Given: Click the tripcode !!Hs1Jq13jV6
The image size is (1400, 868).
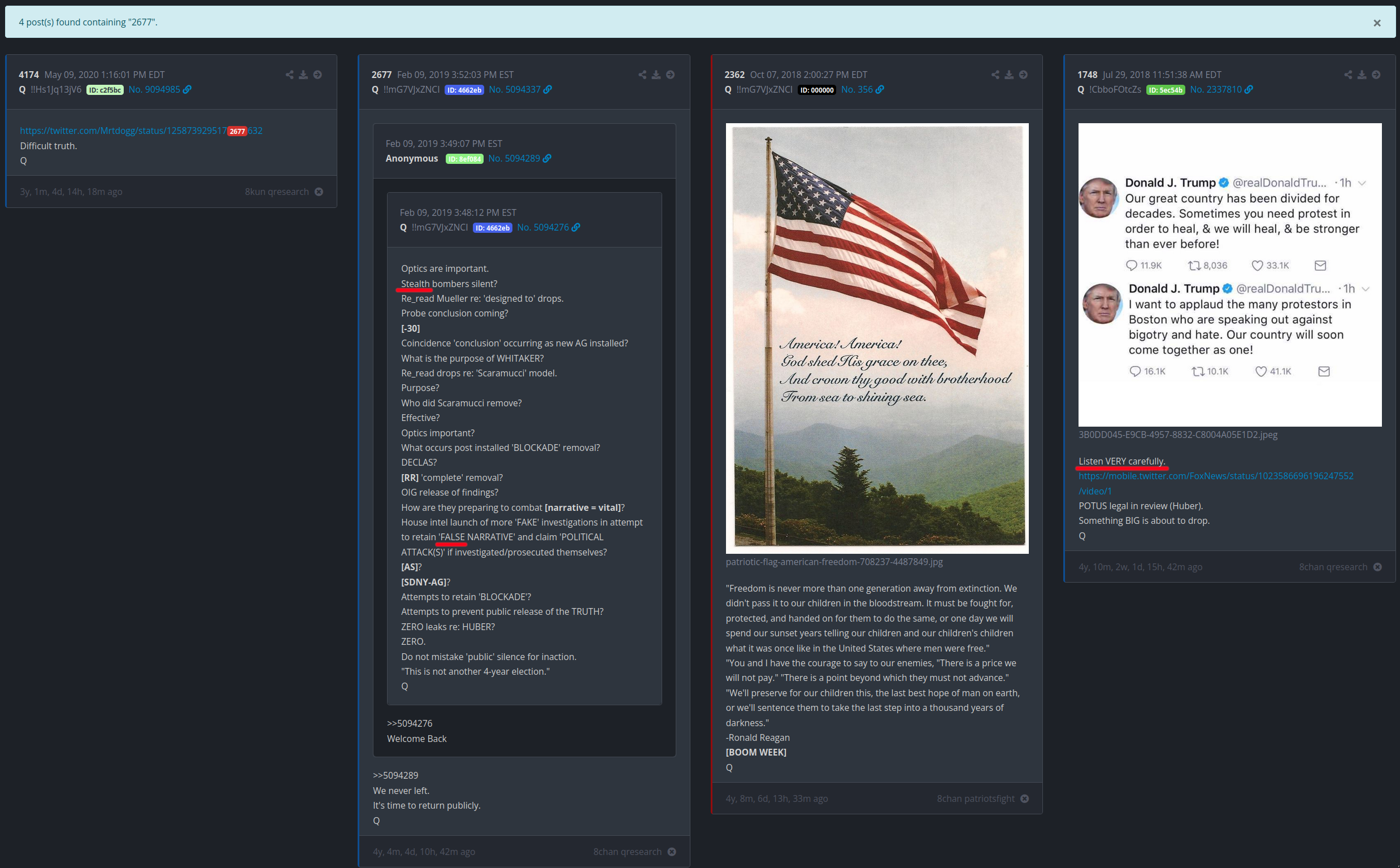Looking at the screenshot, I should (56, 89).
